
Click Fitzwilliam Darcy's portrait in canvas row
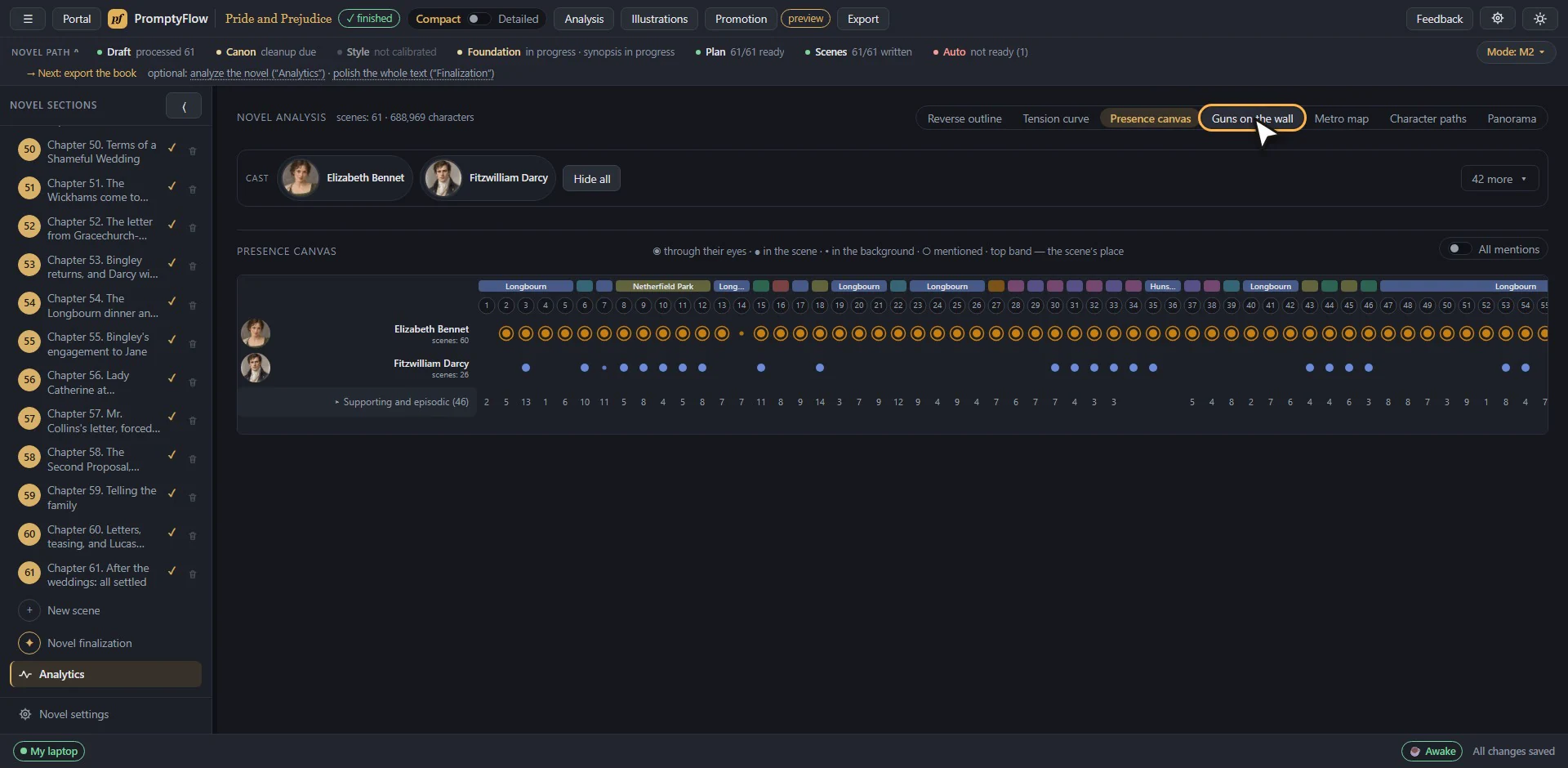(256, 368)
